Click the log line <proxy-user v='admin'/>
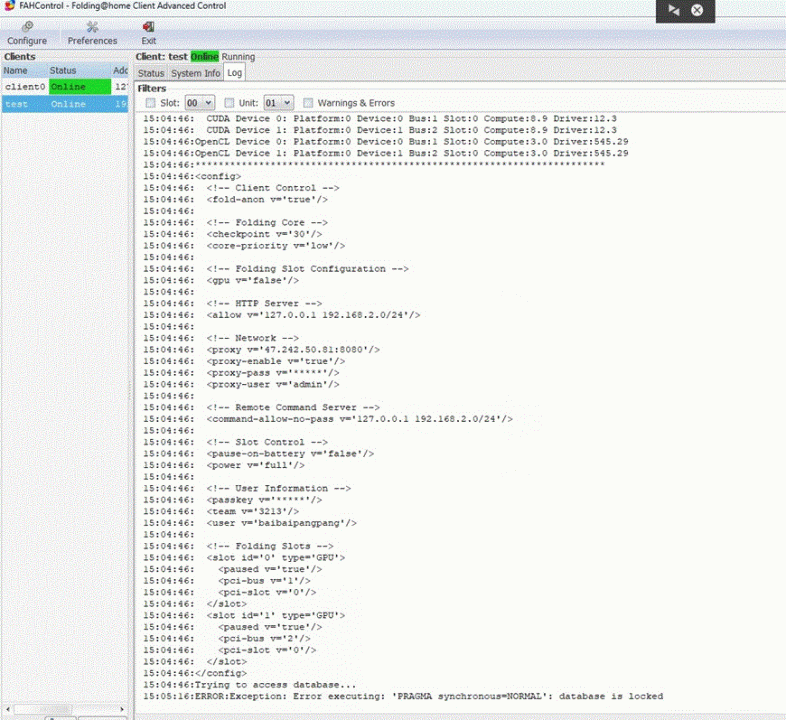 [242, 384]
